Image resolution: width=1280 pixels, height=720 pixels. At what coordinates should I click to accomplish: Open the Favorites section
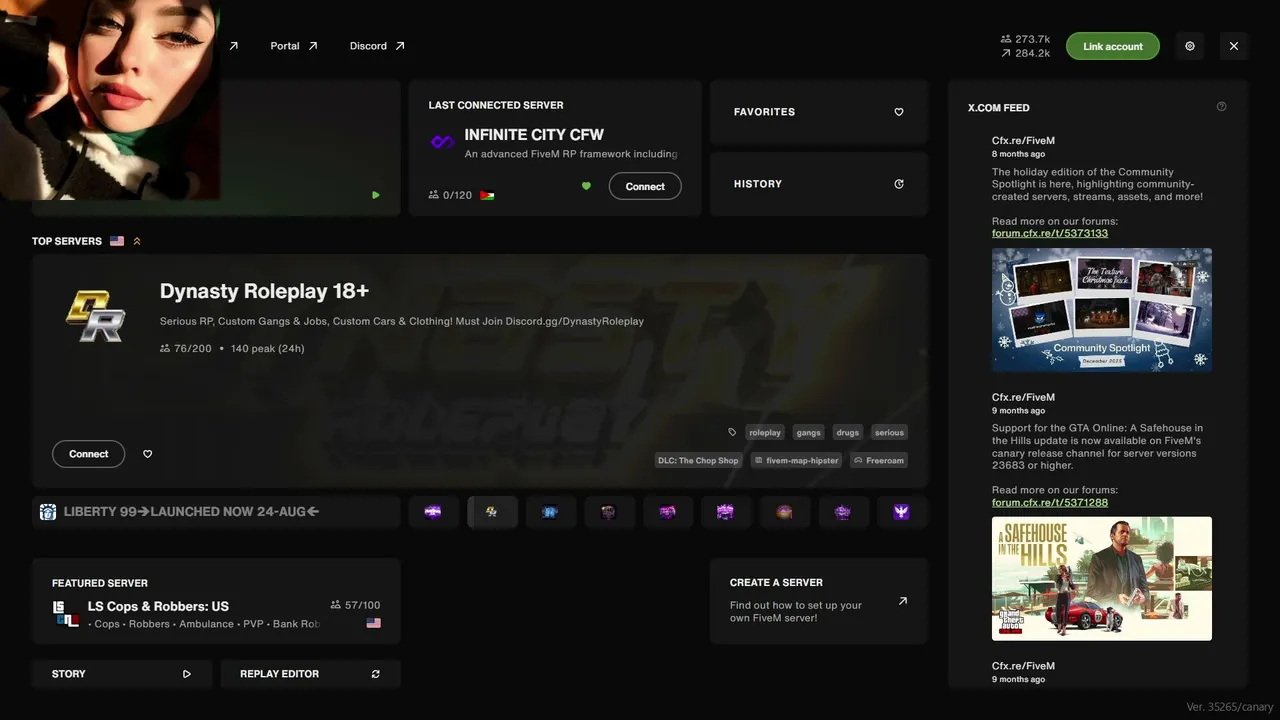tap(819, 112)
